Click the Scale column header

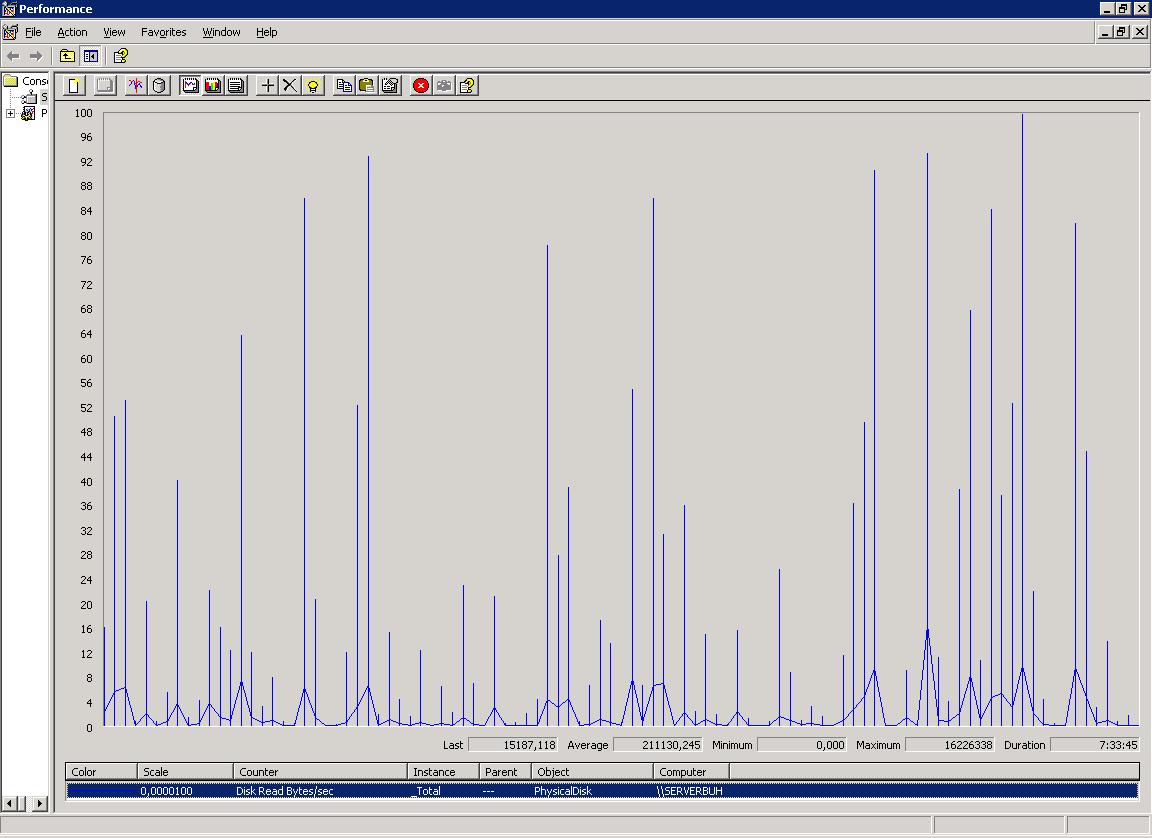tap(185, 772)
